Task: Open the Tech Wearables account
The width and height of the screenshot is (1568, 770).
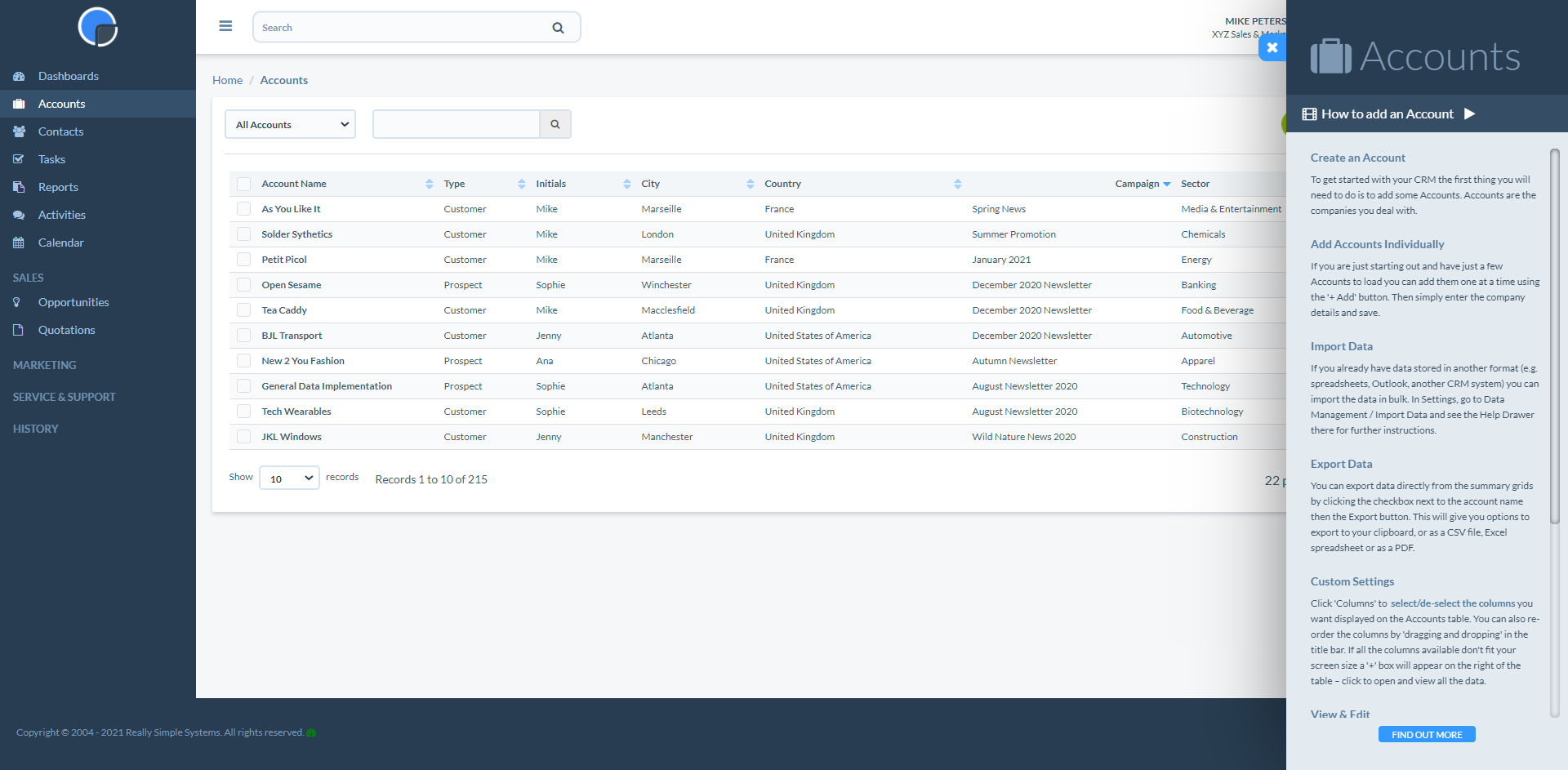Action: pyautogui.click(x=296, y=412)
